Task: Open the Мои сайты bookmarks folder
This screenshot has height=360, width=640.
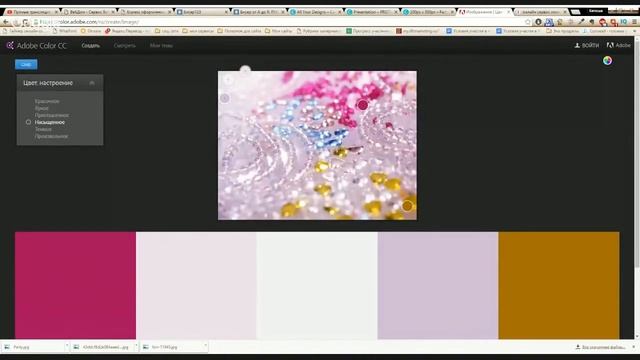Action: [278, 31]
